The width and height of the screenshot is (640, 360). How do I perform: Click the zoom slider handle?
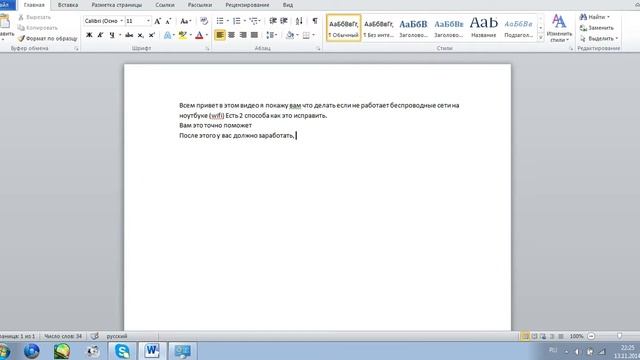(x=619, y=336)
